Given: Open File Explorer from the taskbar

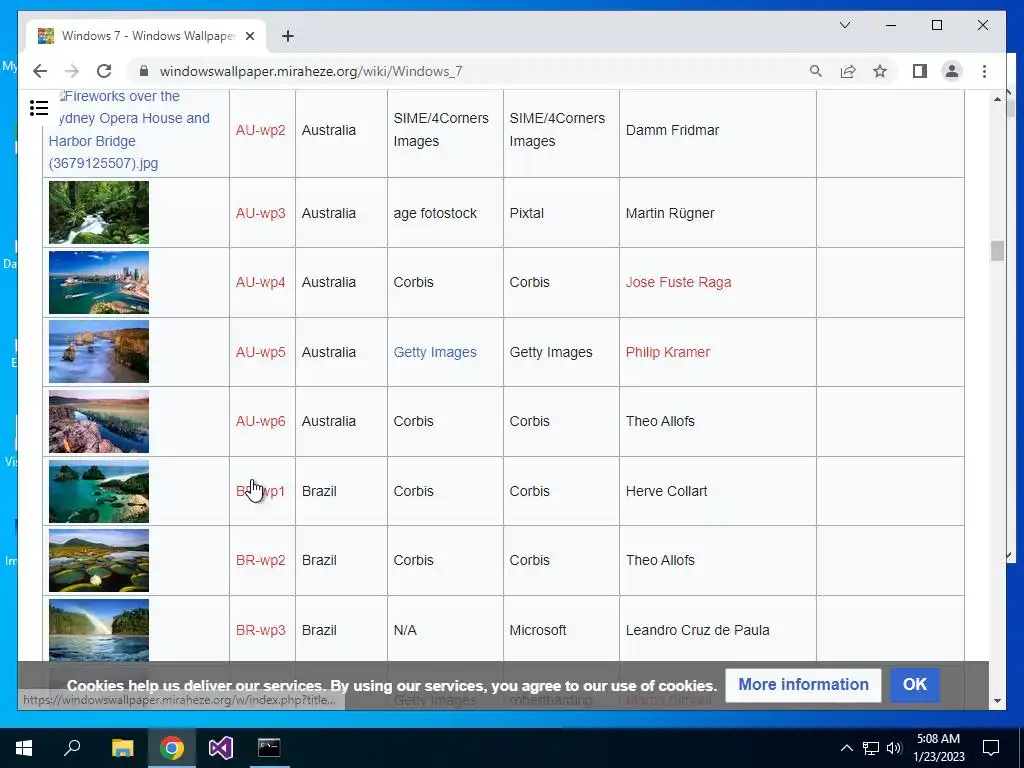Looking at the screenshot, I should point(123,748).
